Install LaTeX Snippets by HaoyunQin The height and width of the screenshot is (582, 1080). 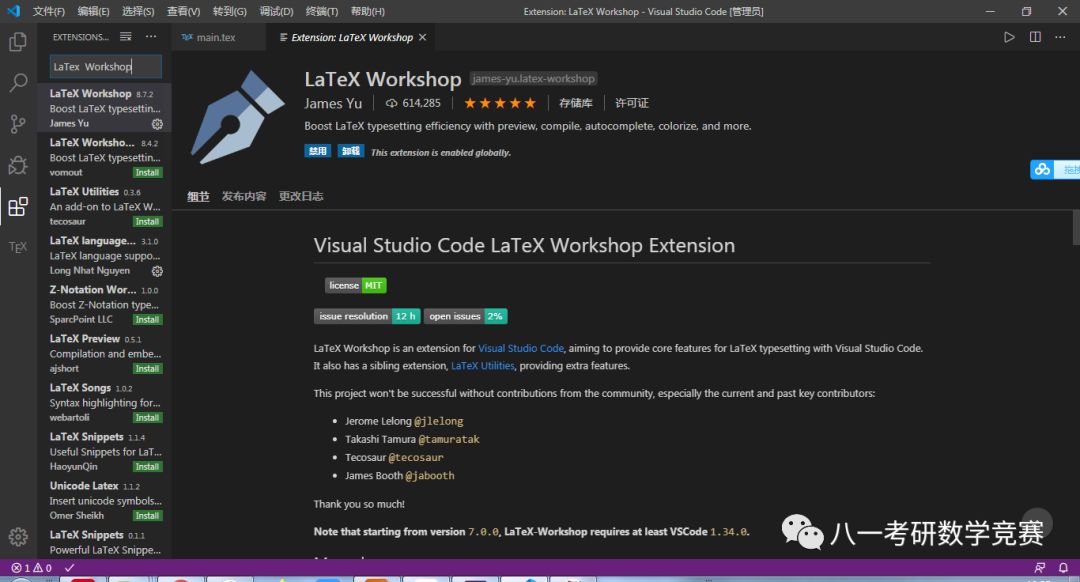coord(147,467)
